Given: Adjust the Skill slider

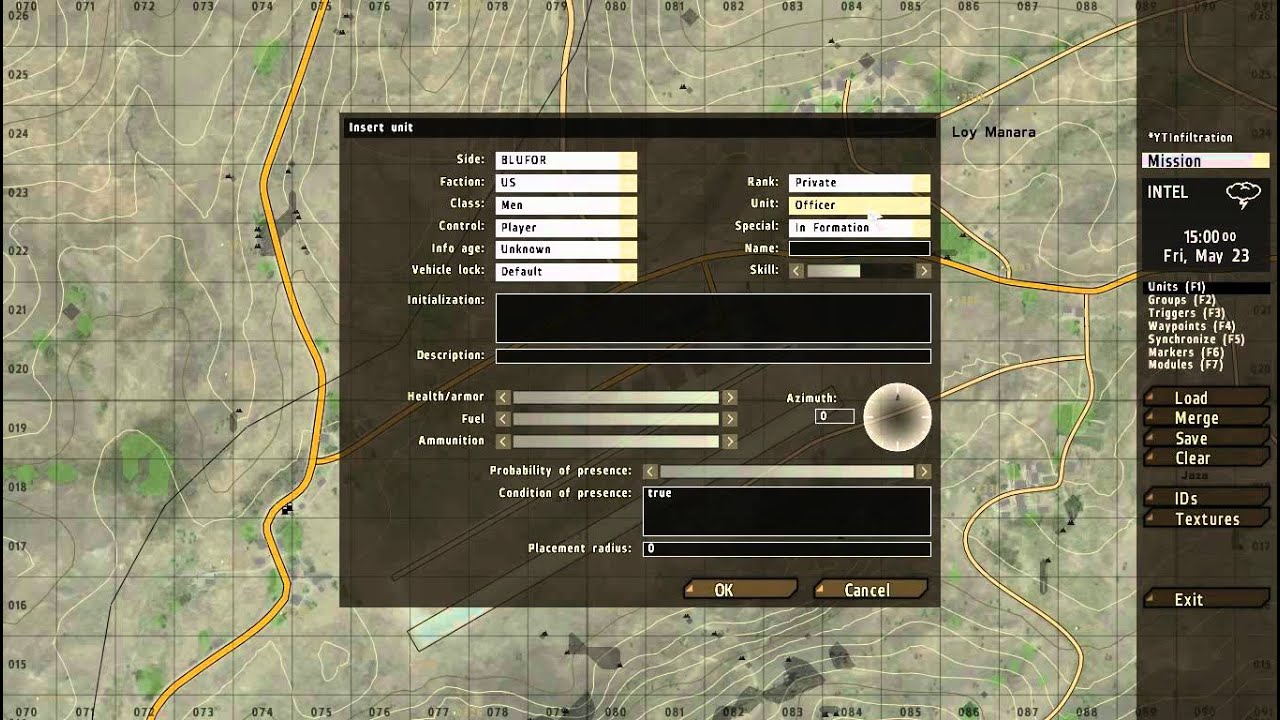Looking at the screenshot, I should pyautogui.click(x=859, y=270).
